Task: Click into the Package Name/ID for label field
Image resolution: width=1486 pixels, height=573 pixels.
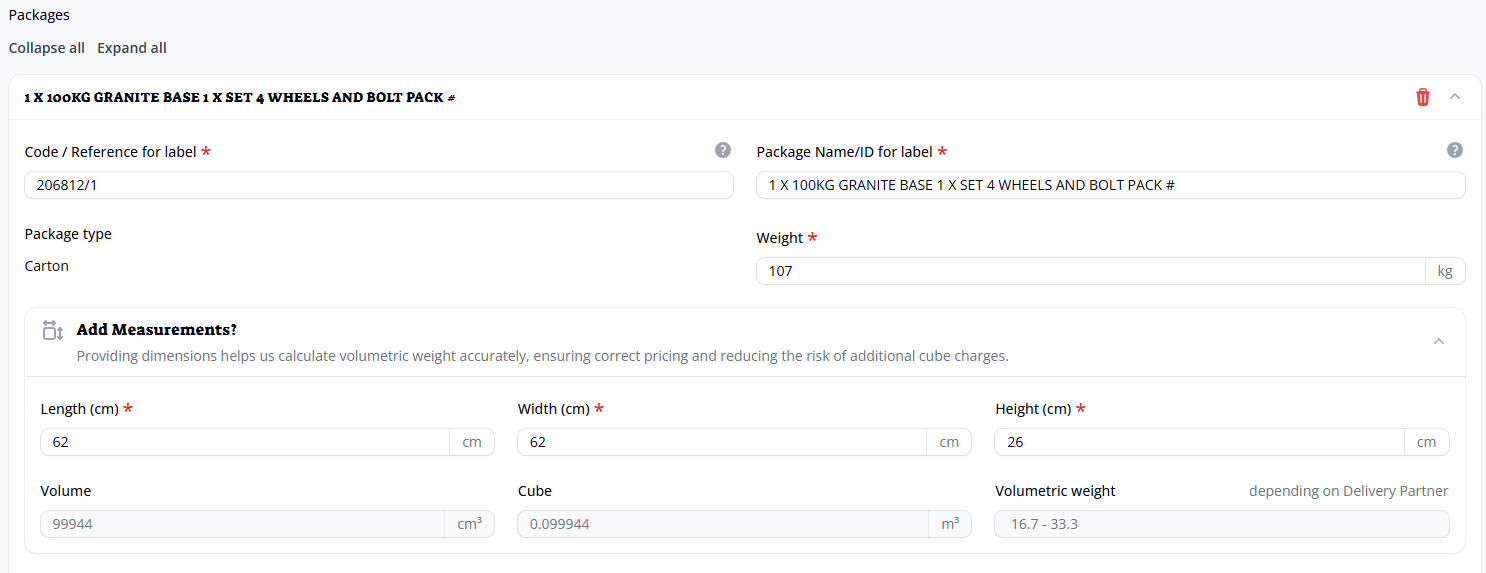Action: tap(1110, 185)
